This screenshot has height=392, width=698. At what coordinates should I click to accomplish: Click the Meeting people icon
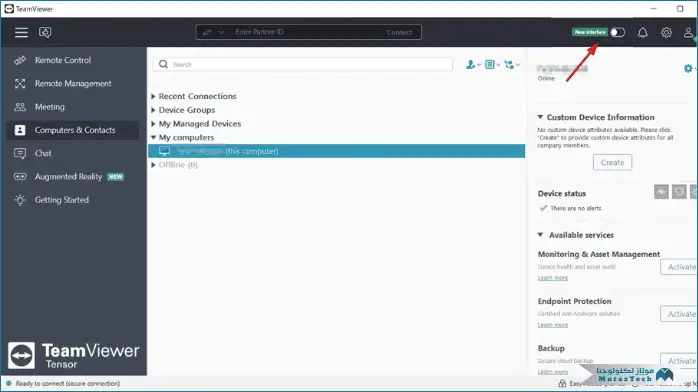20,107
